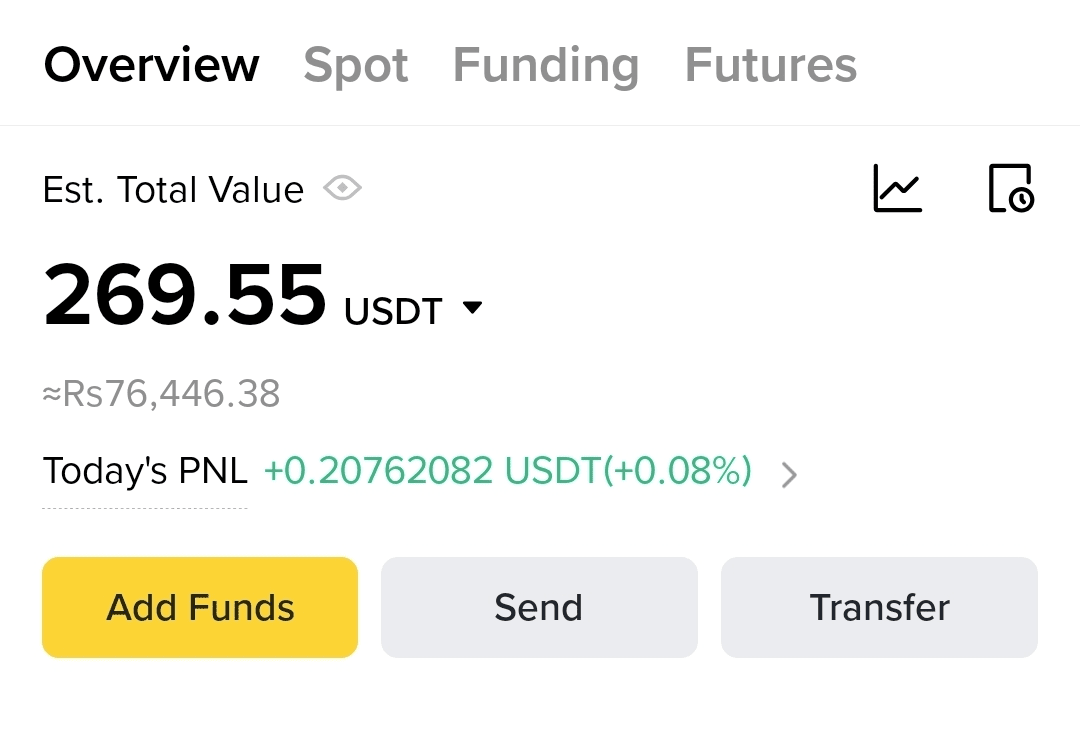Click the green +0.20762082 PNL amount
This screenshot has width=1080, height=734.
click(x=378, y=471)
